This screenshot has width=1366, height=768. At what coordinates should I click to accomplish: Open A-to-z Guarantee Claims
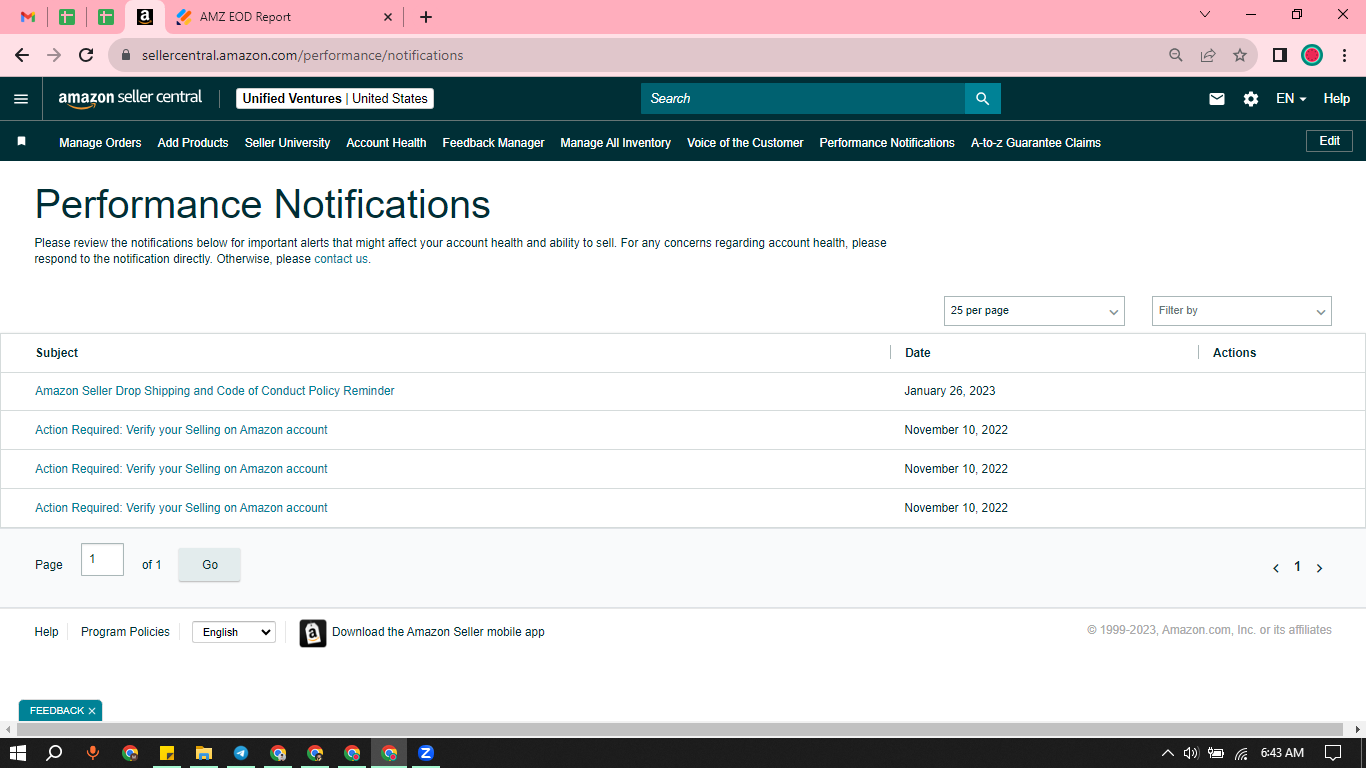(1036, 143)
